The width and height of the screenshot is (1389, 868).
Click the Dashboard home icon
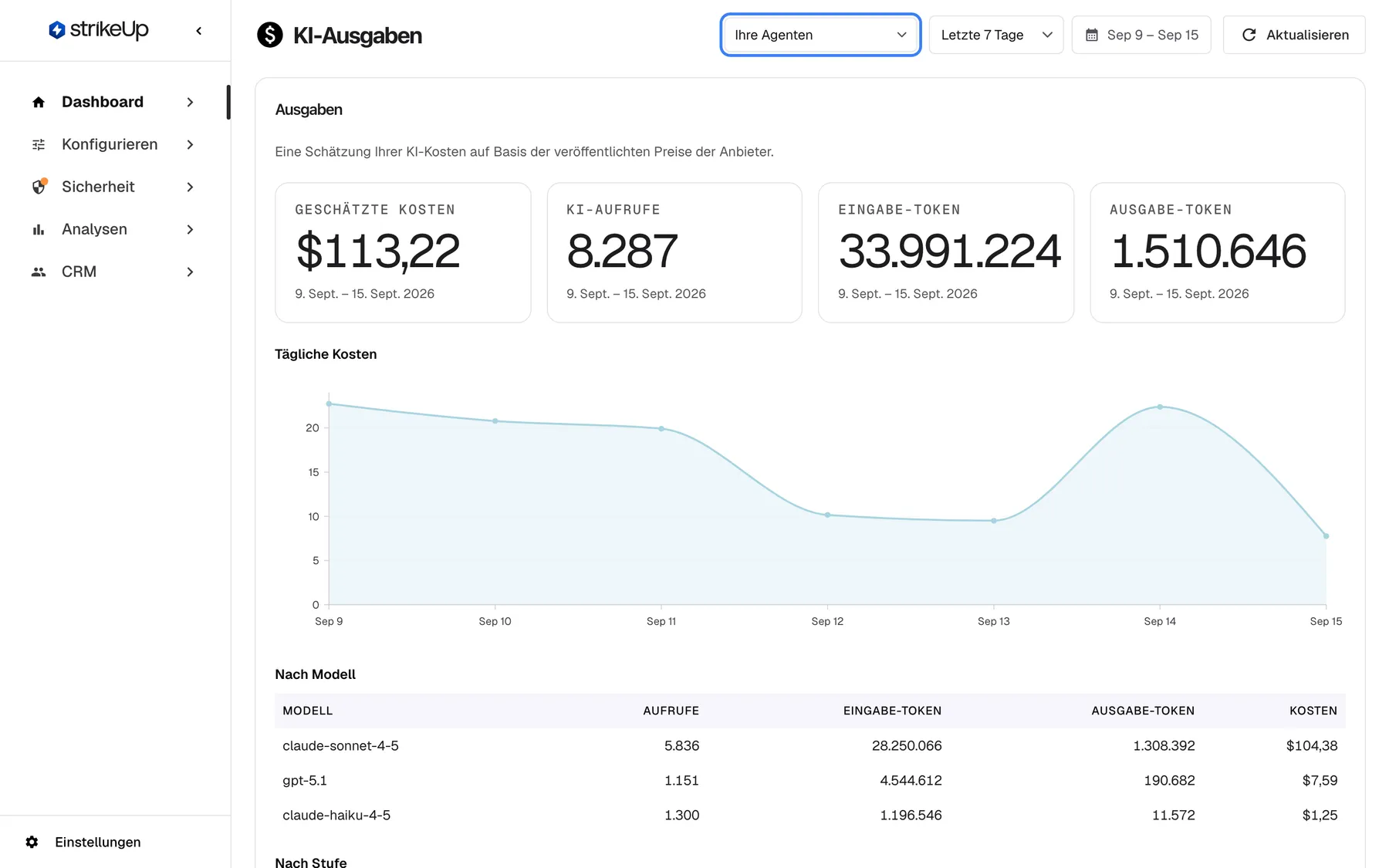click(x=39, y=102)
